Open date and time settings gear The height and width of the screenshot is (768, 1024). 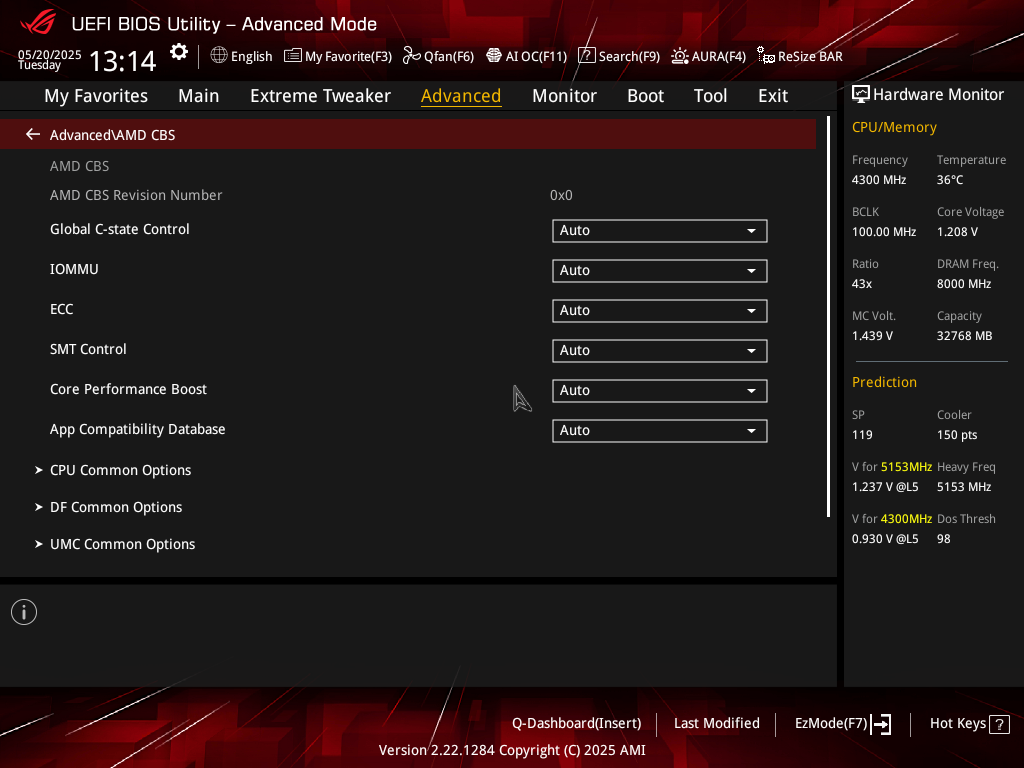[x=178, y=52]
